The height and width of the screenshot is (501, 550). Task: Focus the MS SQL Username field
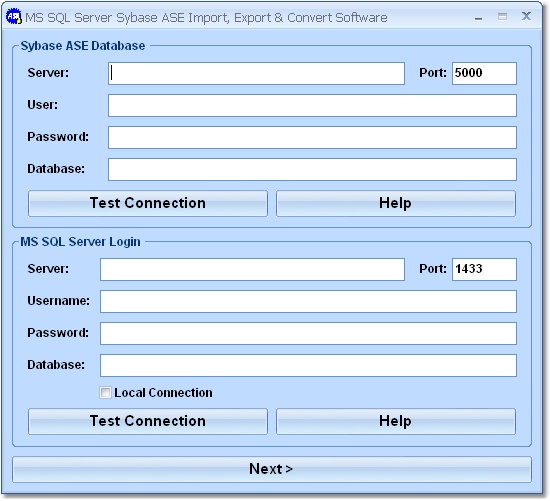308,301
